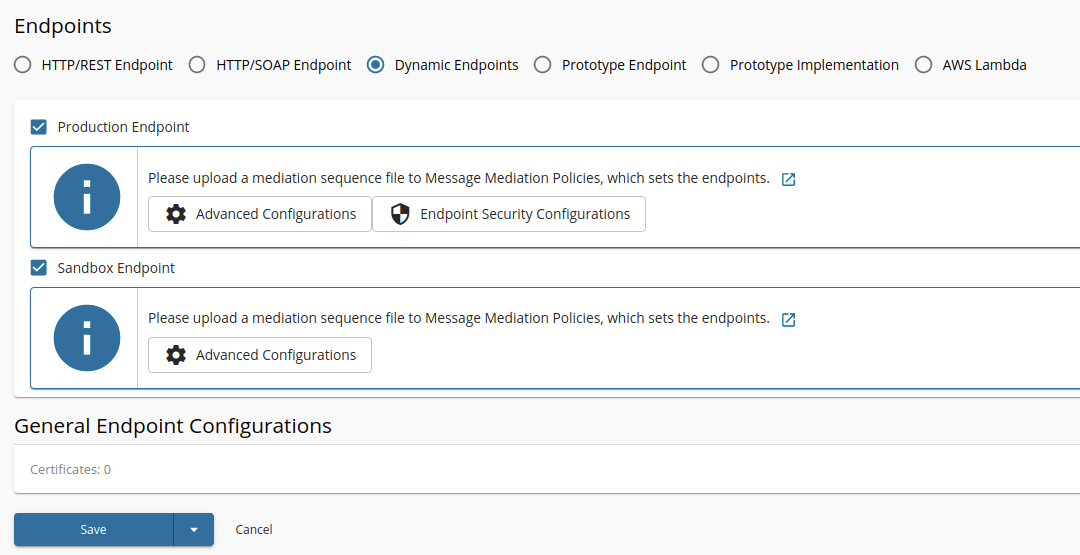Choose the Prototype Endpoint option
The width and height of the screenshot is (1080, 555).
tap(543, 65)
